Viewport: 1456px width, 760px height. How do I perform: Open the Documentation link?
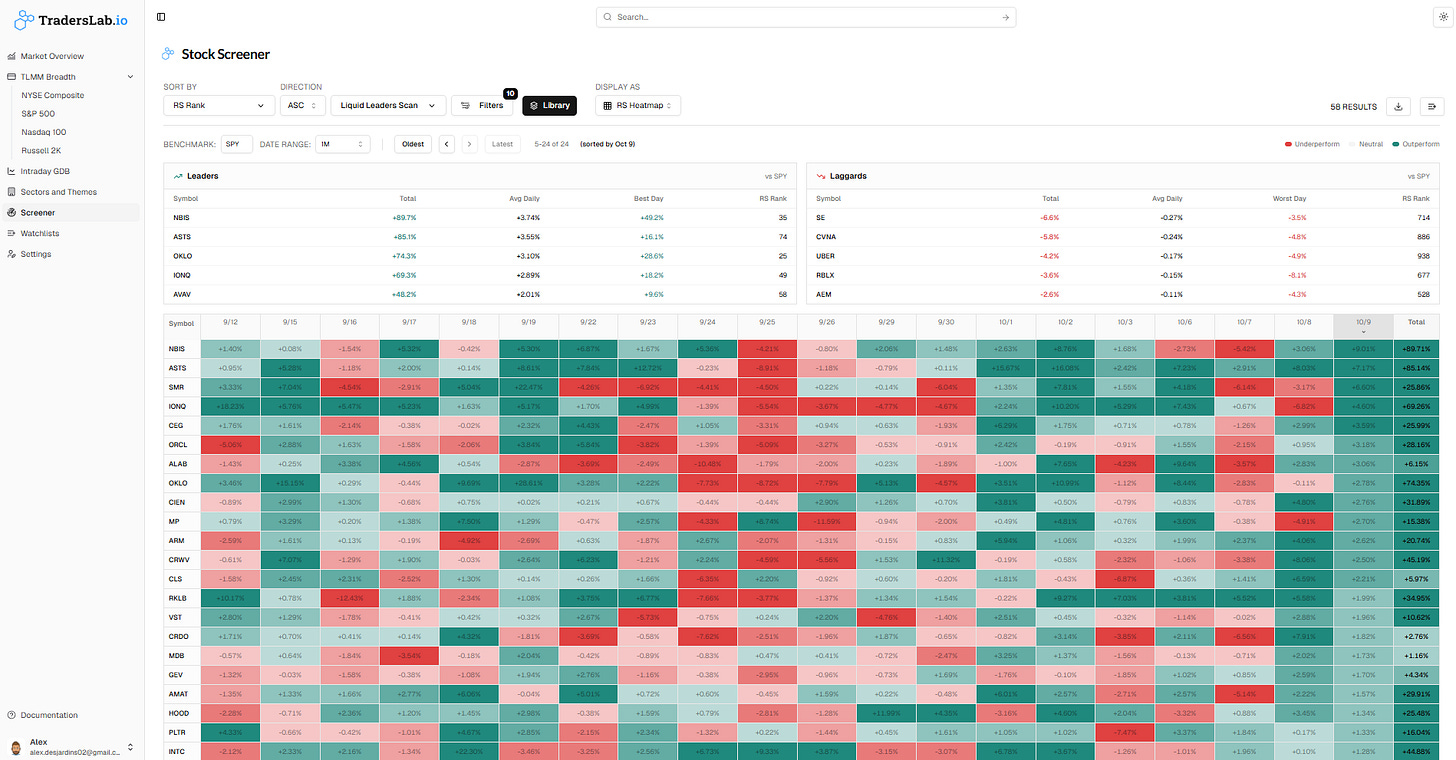pos(49,715)
